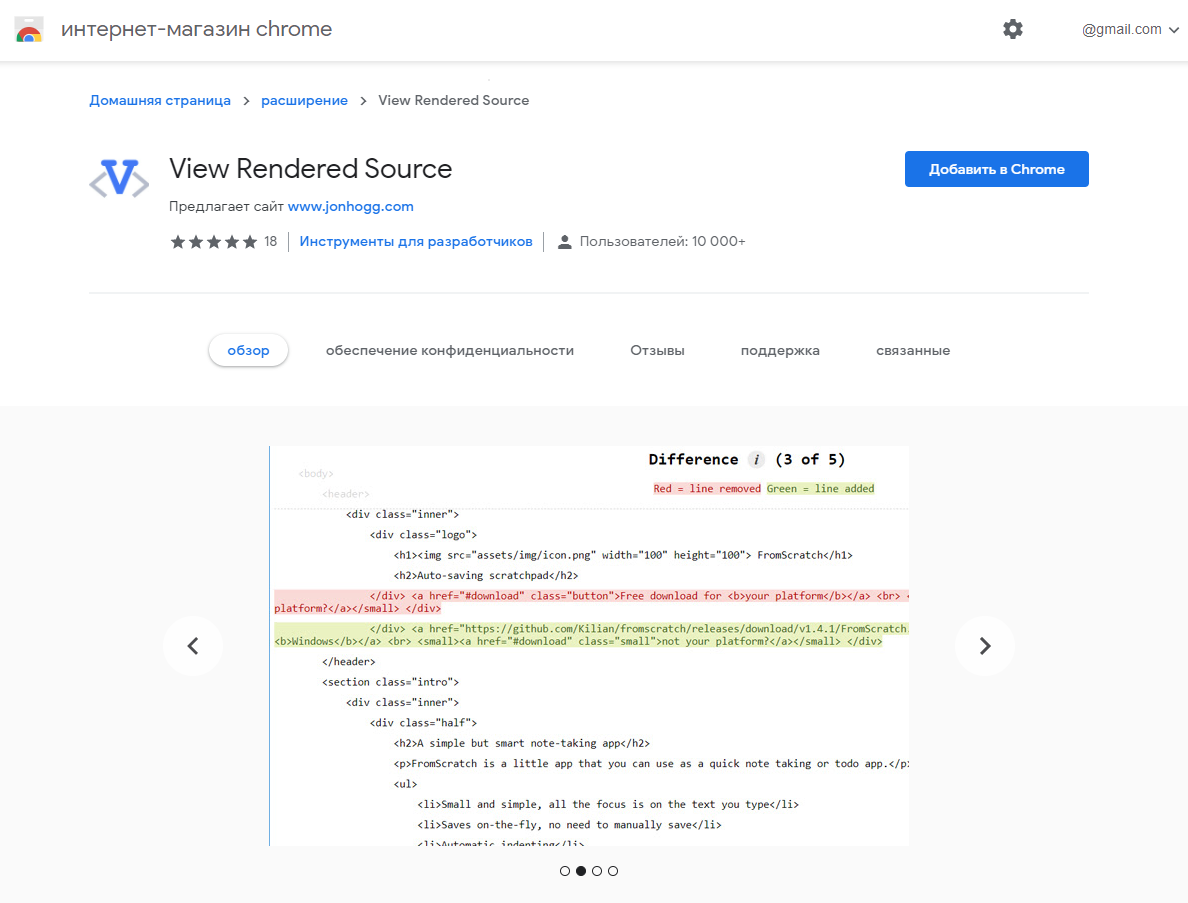Viewport: 1188px width, 903px height.
Task: Select the обеспечение конфиденциальности tab
Action: pos(449,350)
